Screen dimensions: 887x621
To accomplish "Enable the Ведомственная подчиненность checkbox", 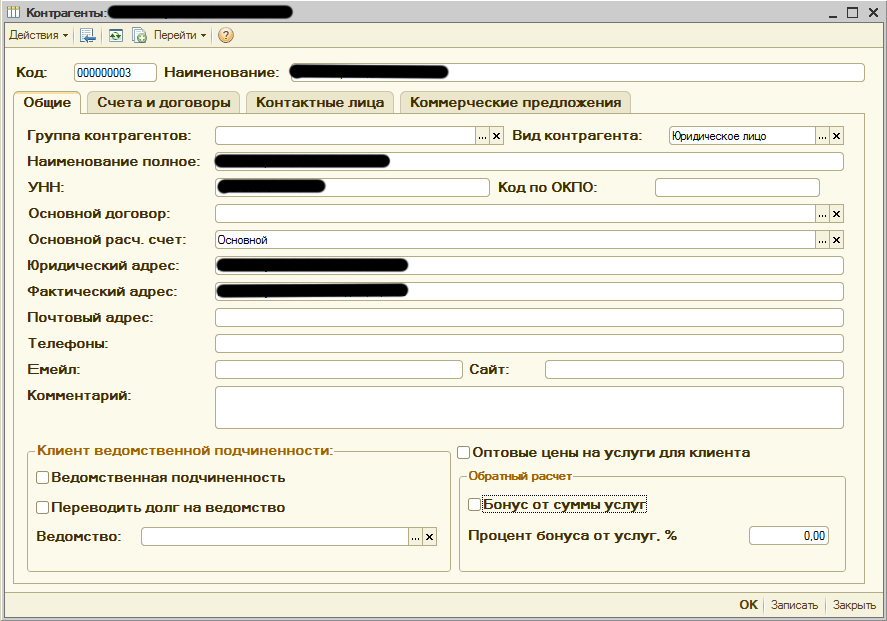I will tap(42, 478).
